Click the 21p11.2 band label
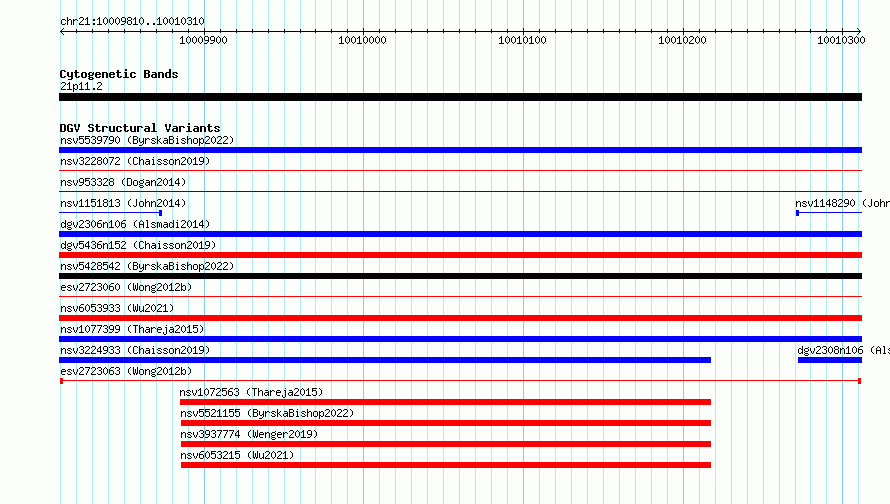Image resolution: width=890 pixels, height=504 pixels. point(81,86)
